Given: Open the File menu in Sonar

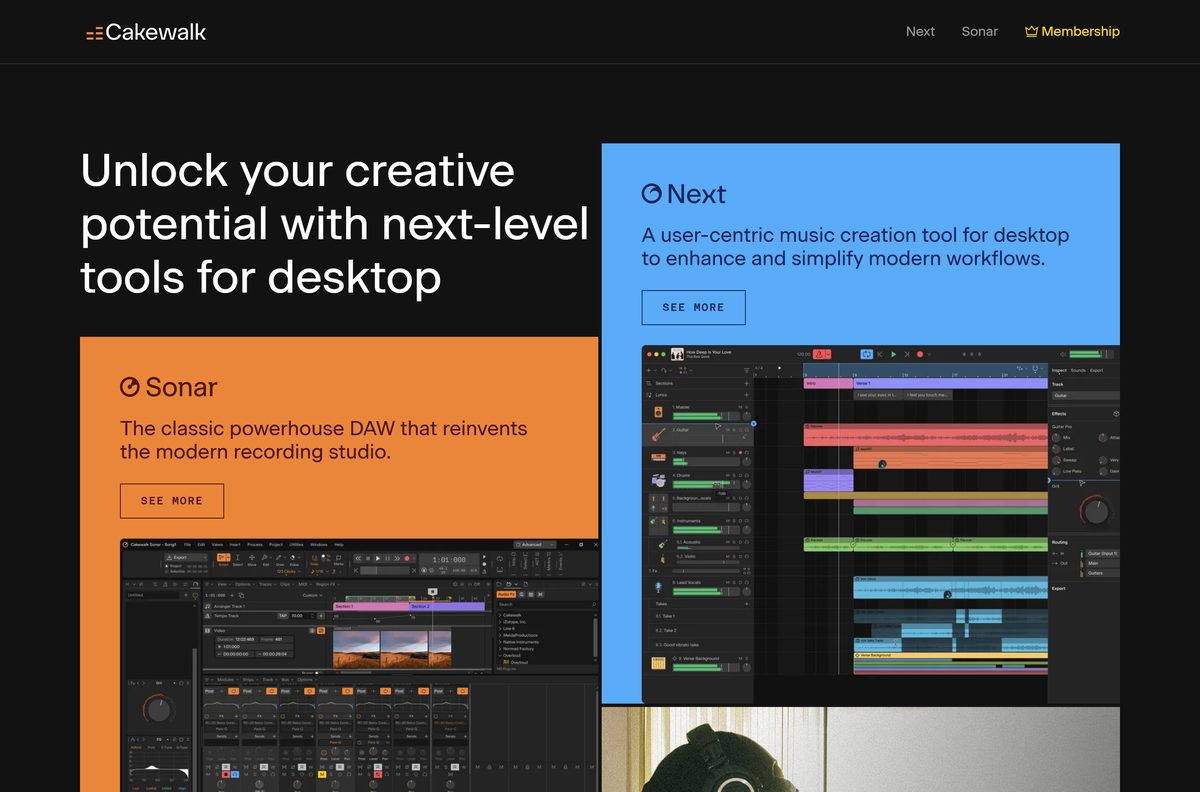Looking at the screenshot, I should [x=187, y=544].
